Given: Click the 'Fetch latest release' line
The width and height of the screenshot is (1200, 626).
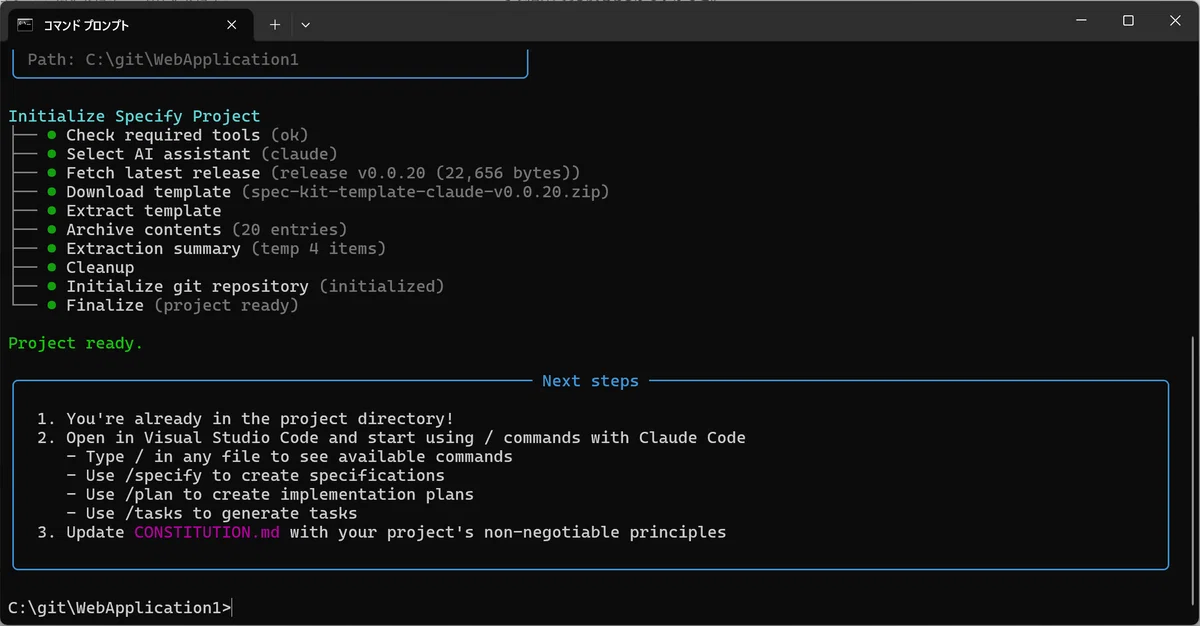Looking at the screenshot, I should point(323,173).
